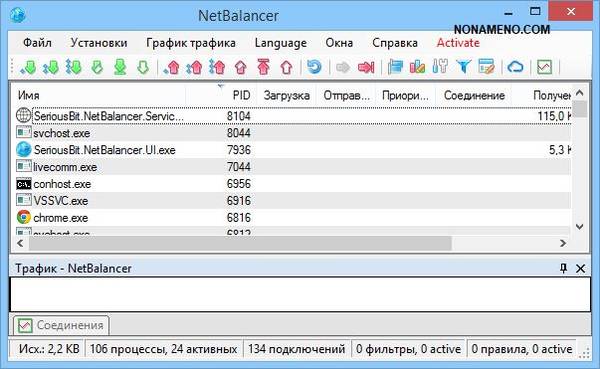Image resolution: width=600 pixels, height=369 pixels.
Task: Click the red Activate menu link
Action: (458, 43)
